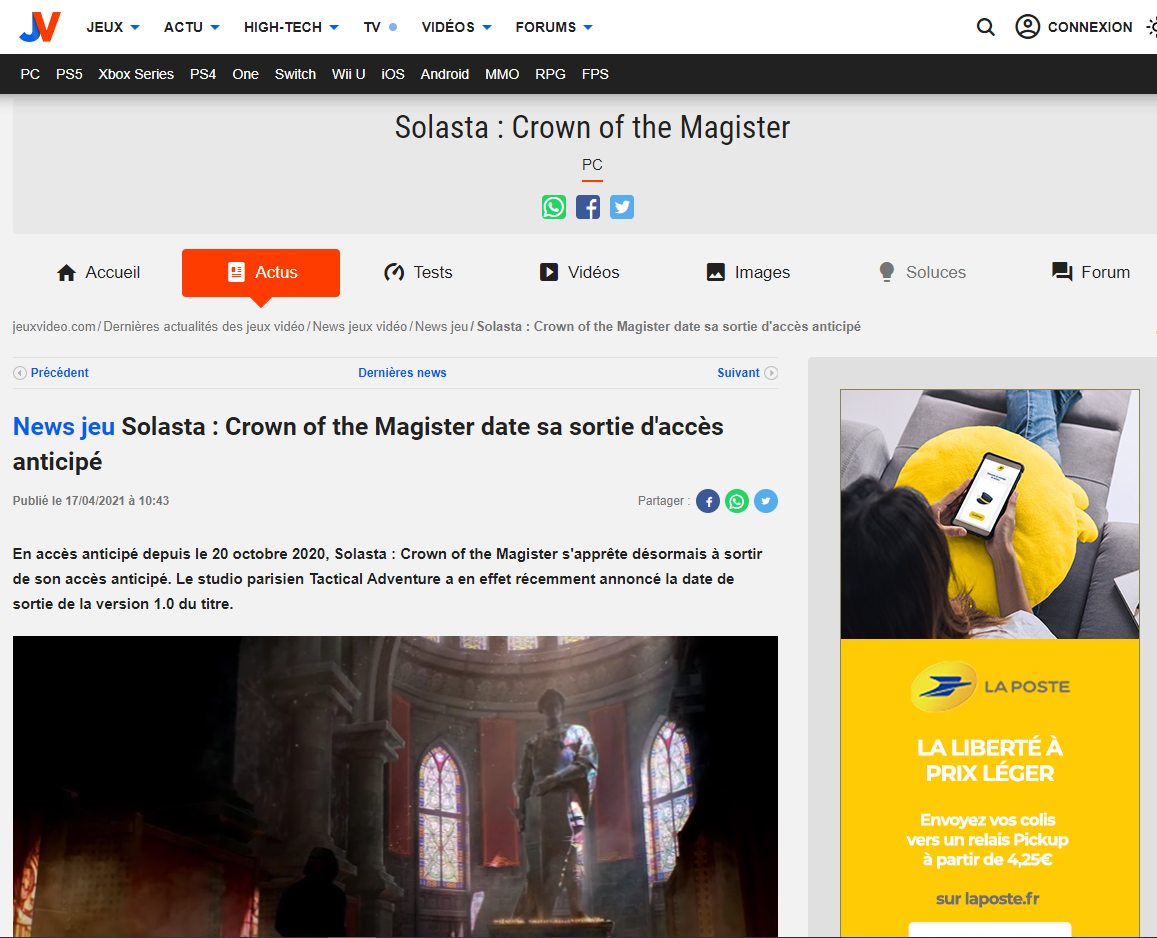The image size is (1157, 938).
Task: Click the Suivant article link
Action: pos(738,373)
